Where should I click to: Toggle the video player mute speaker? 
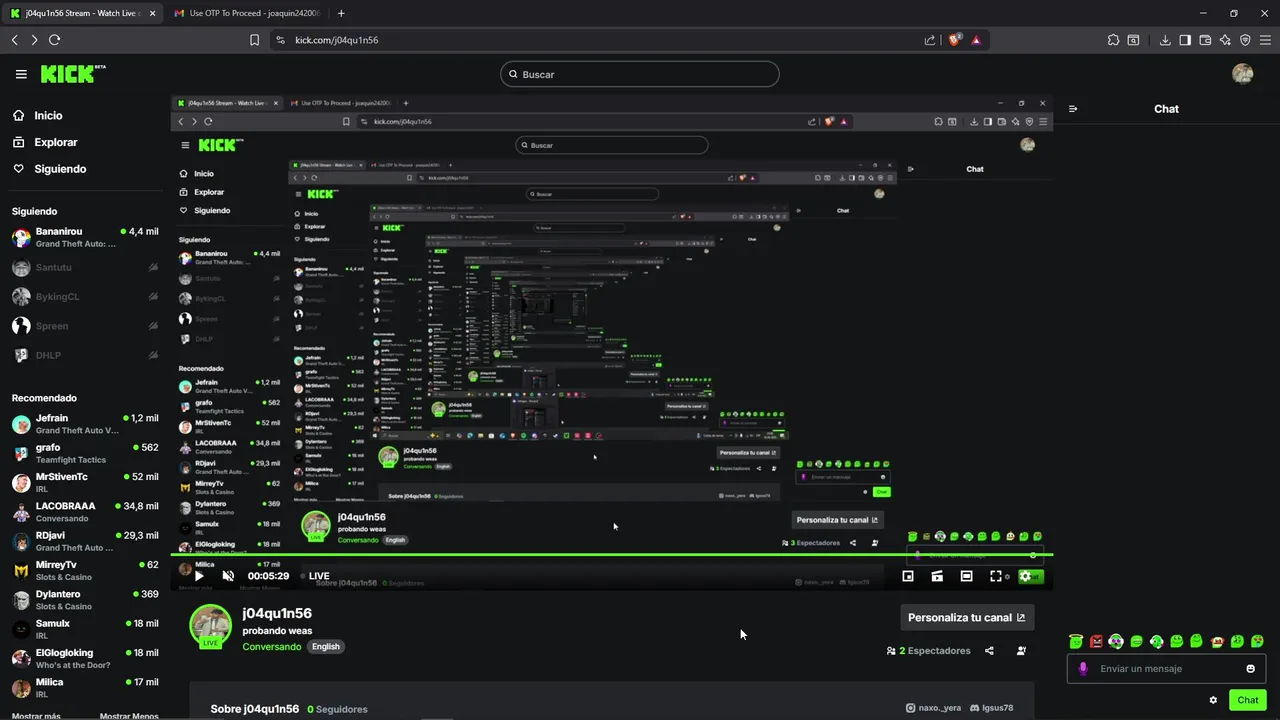pyautogui.click(x=228, y=576)
